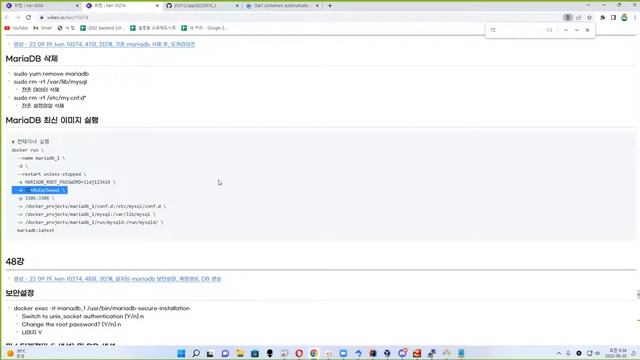Screen dimensions: 640x360
Task: Open the lecture 48 video link
Action: click(x=117, y=279)
